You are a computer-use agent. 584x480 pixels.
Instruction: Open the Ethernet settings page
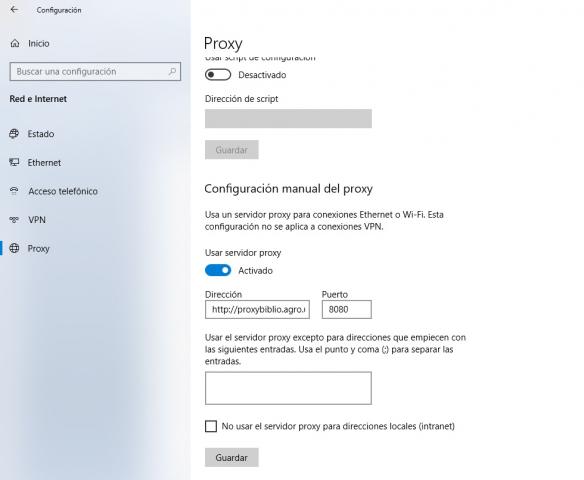[44, 163]
